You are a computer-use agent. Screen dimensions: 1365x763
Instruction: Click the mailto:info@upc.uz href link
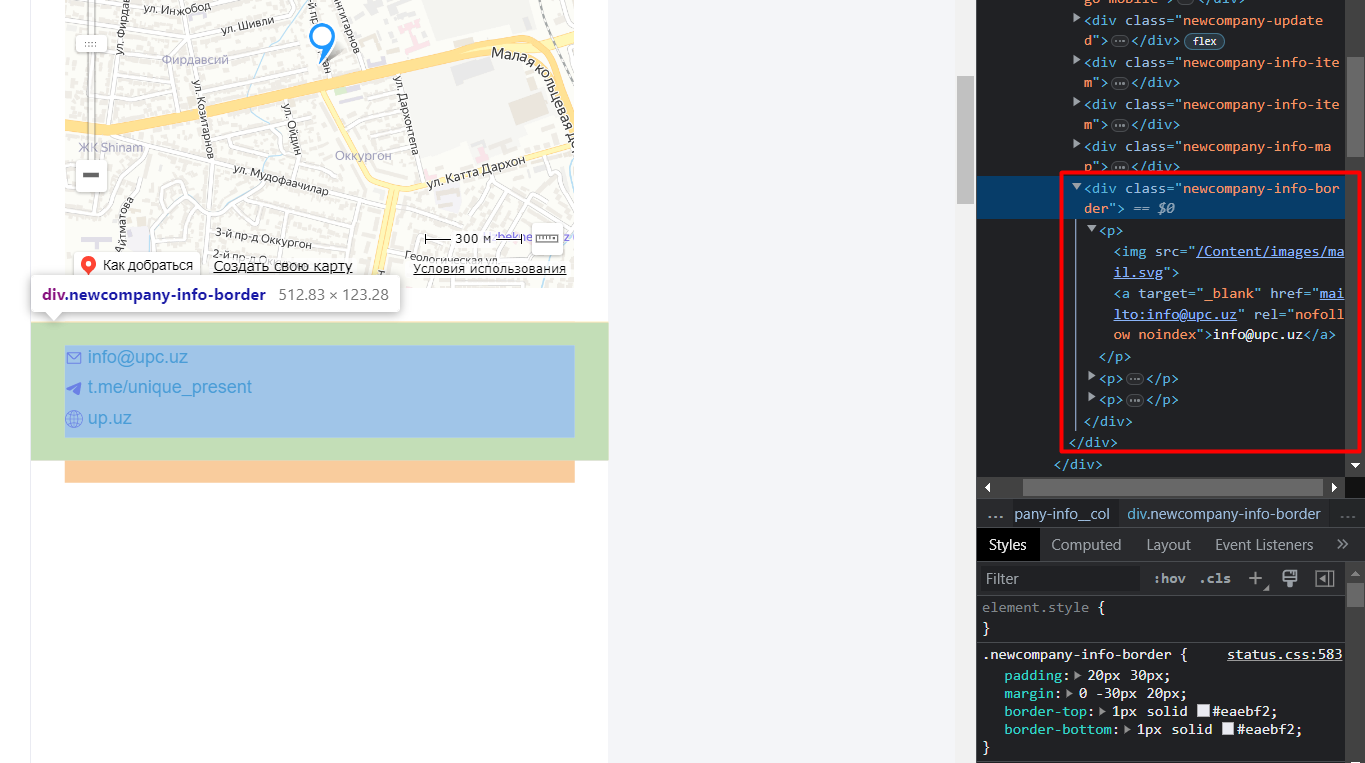tap(1229, 304)
